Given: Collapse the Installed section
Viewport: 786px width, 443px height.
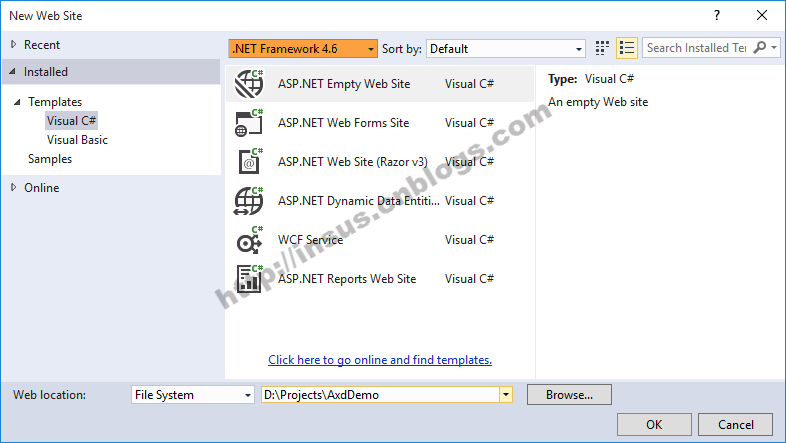Looking at the screenshot, I should 13,72.
